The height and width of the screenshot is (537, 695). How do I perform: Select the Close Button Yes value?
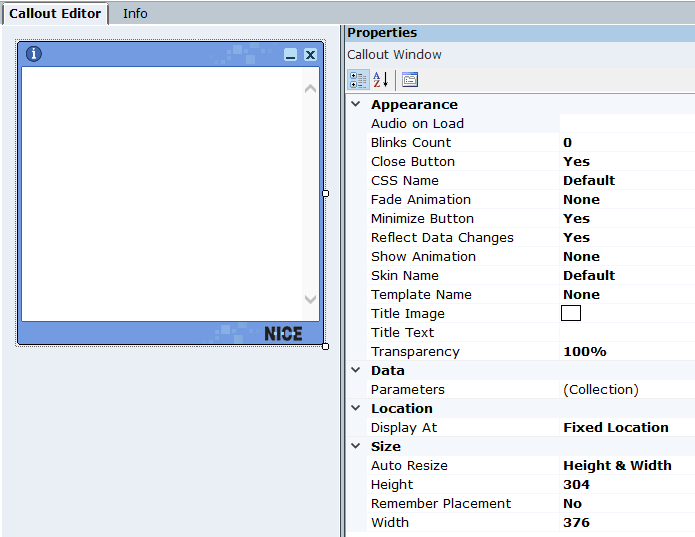pyautogui.click(x=576, y=161)
